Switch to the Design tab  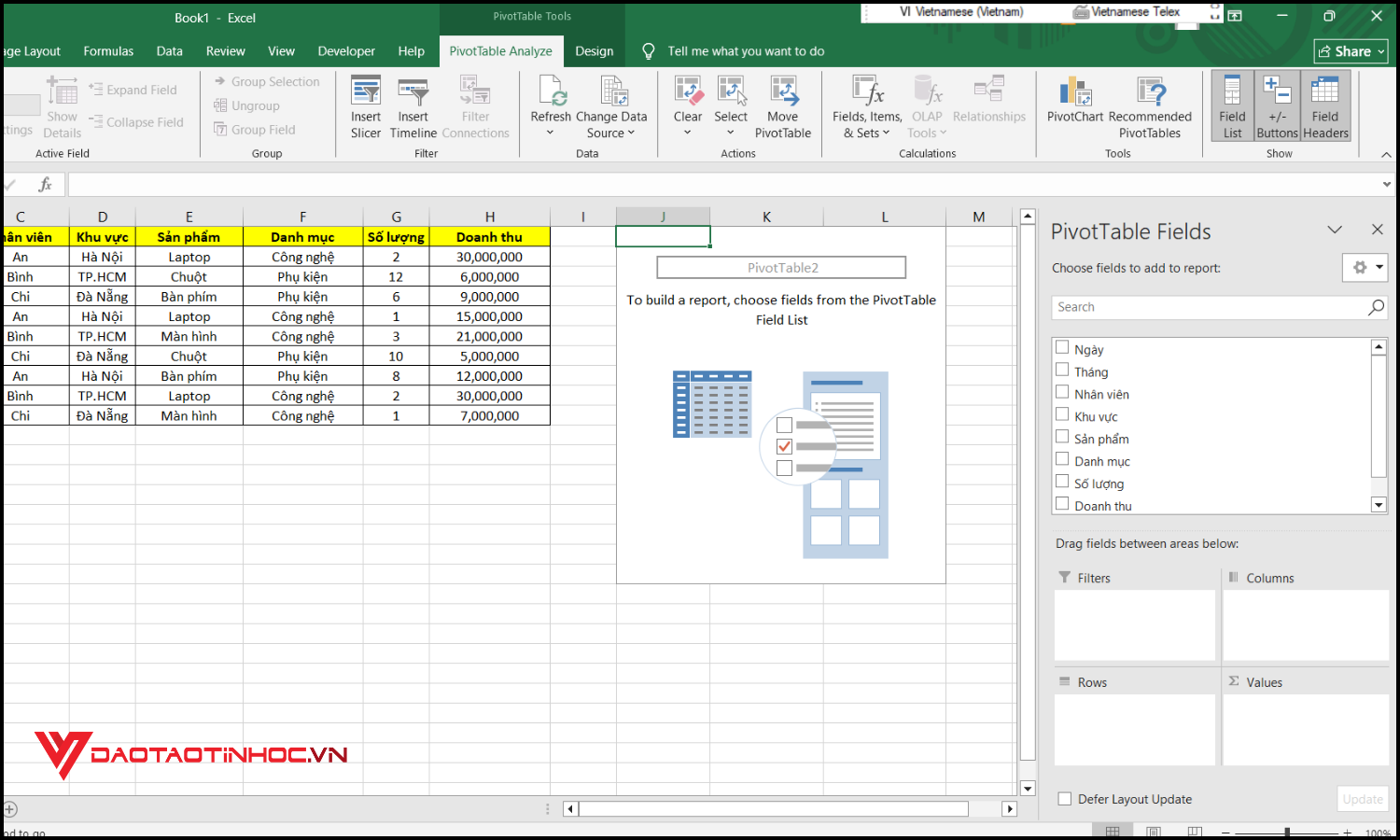tap(595, 51)
